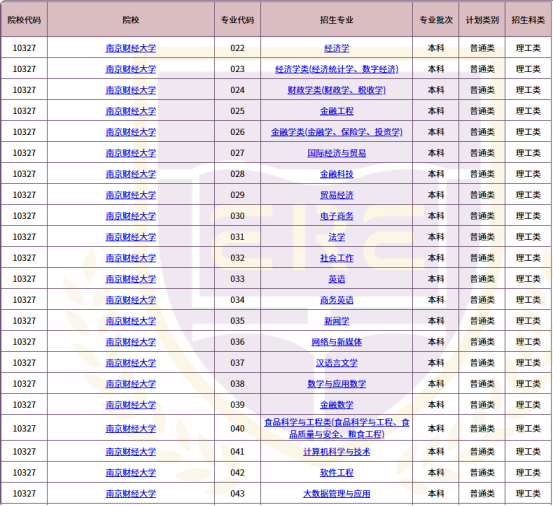Viewport: 553px width, 506px height.
Task: Open 南京财经大学 link in row 028
Action: [130, 174]
